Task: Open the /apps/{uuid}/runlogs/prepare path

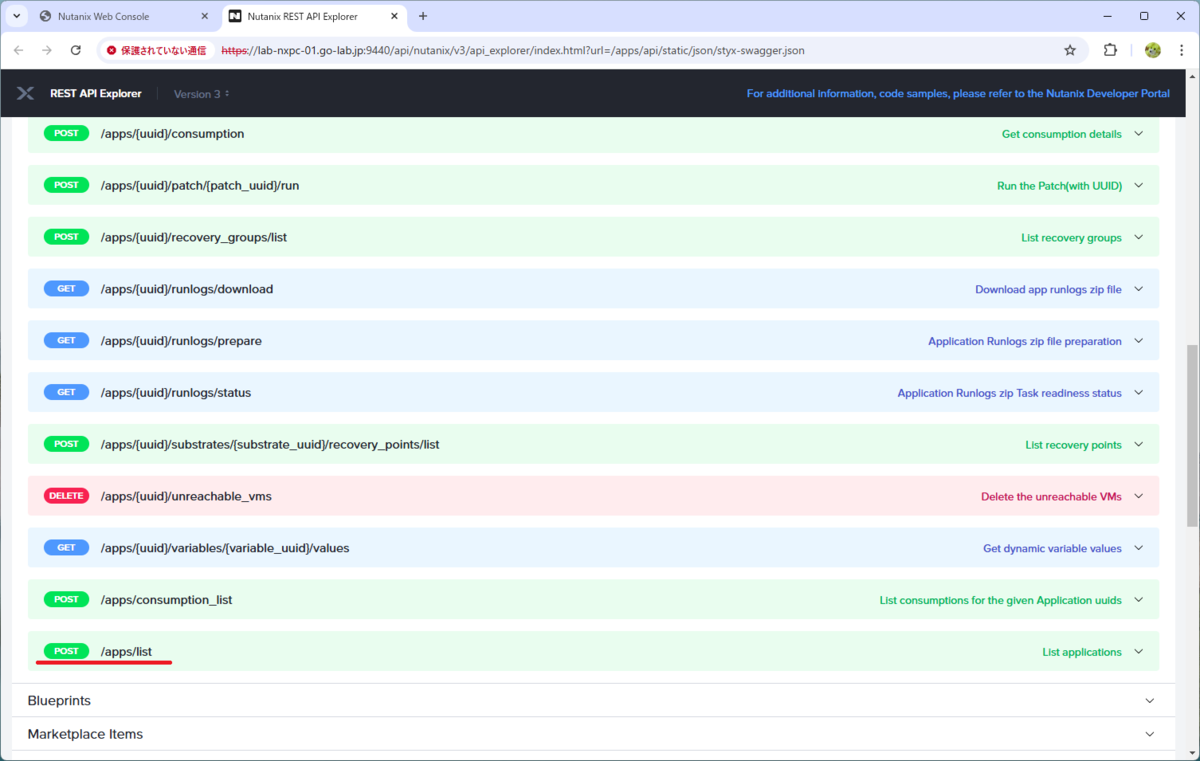Action: (181, 341)
